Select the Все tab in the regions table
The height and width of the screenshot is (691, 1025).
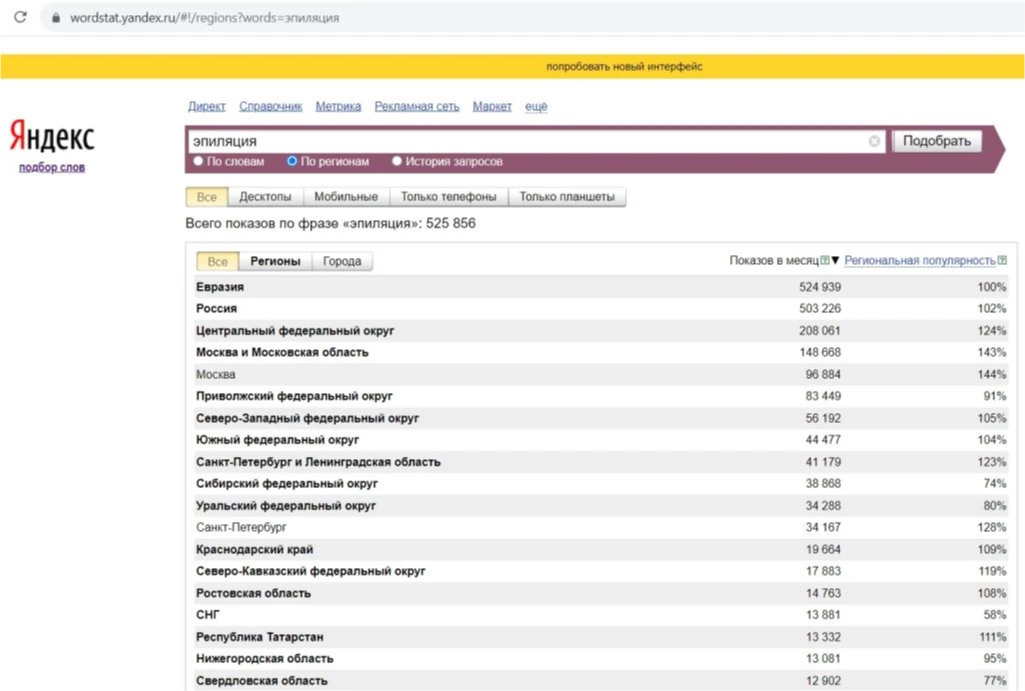218,261
